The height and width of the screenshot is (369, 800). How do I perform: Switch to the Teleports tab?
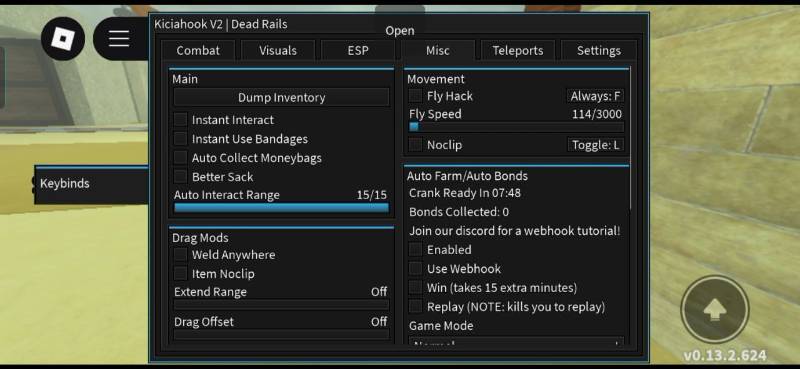click(x=518, y=51)
